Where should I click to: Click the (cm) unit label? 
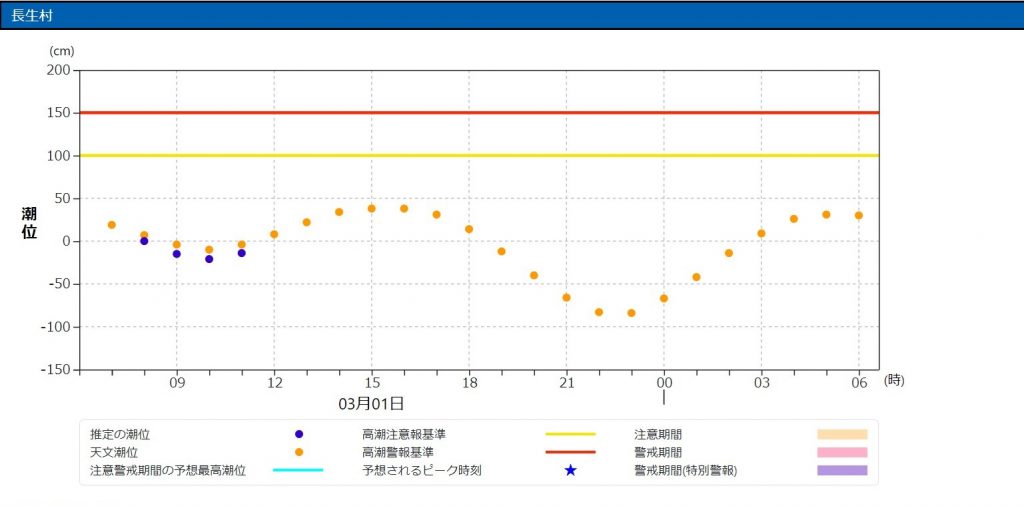62,50
